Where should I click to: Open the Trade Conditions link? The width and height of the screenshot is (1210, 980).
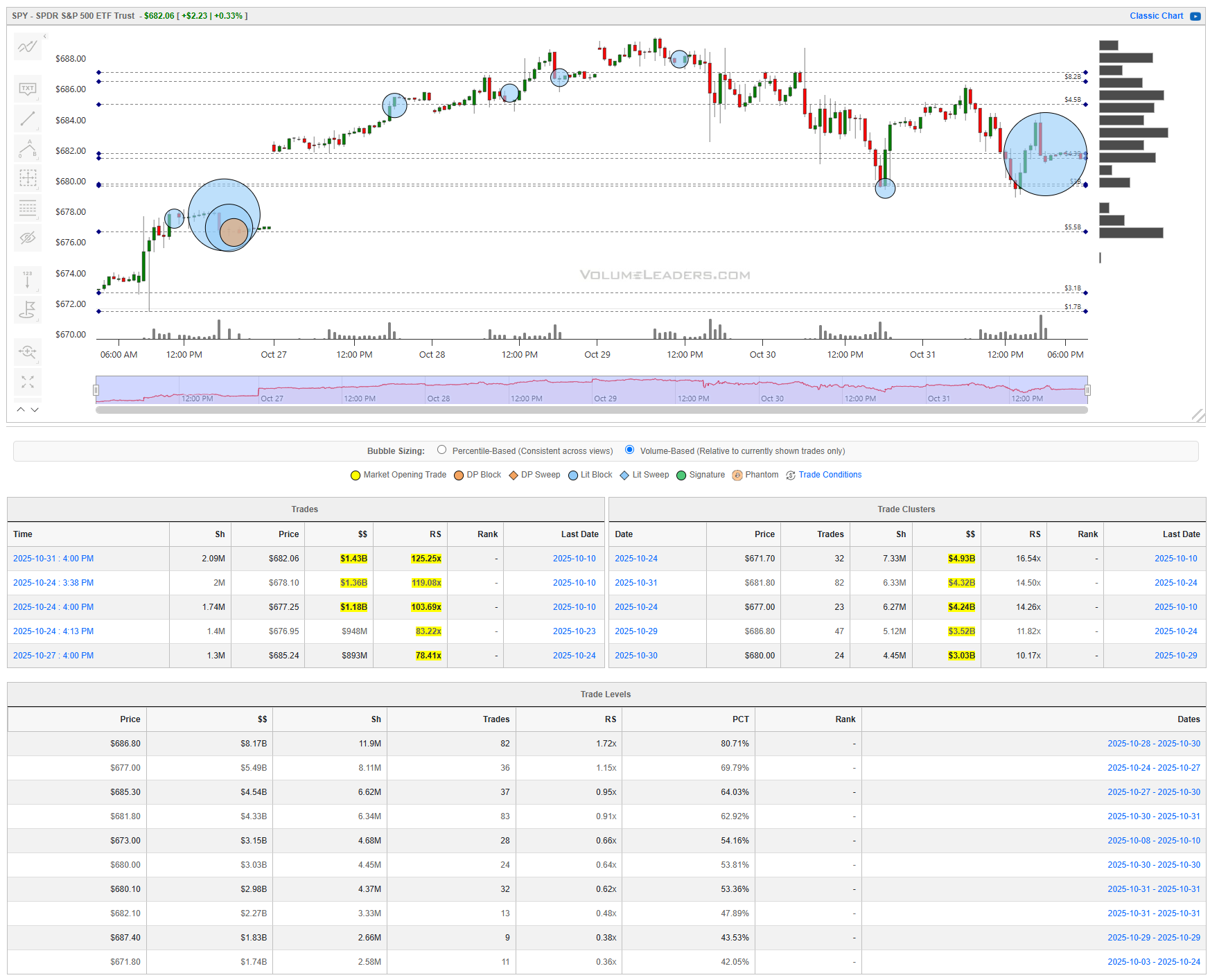pyautogui.click(x=830, y=475)
